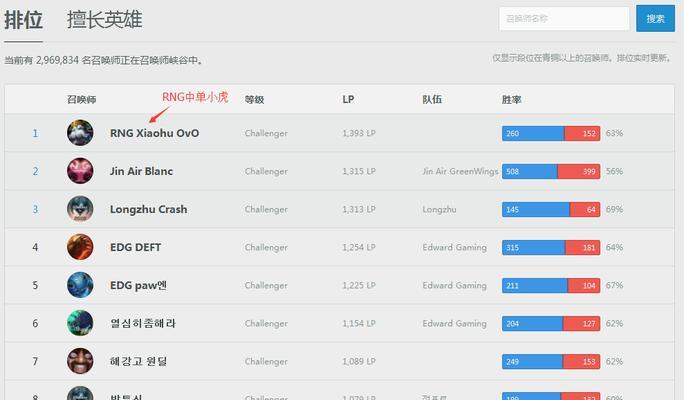Image resolution: width=684 pixels, height=400 pixels.
Task: Click Challenger tier in EDG DEFT row
Action: pyautogui.click(x=266, y=247)
